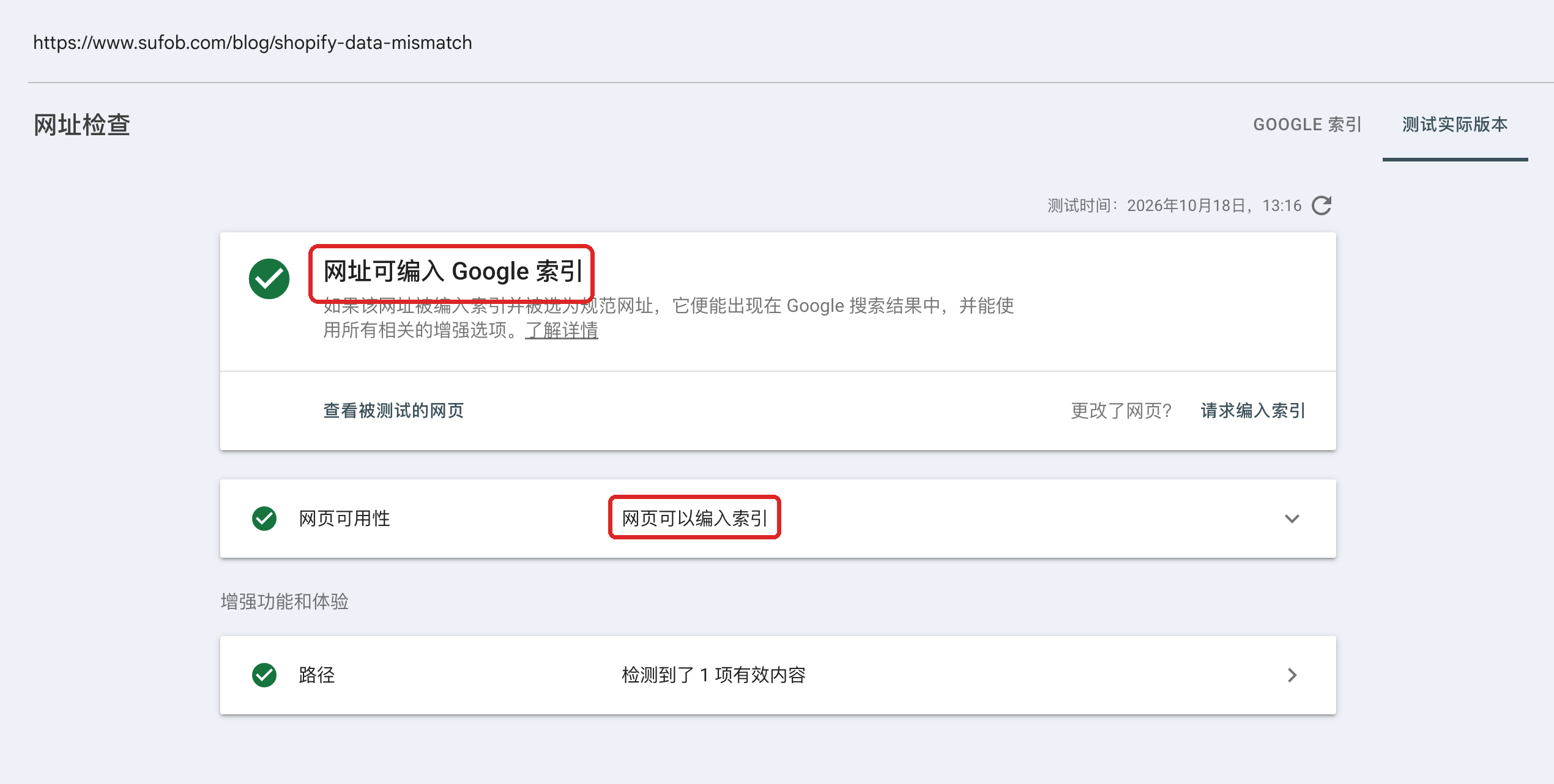Click green check icon in 路径 row

[264, 675]
